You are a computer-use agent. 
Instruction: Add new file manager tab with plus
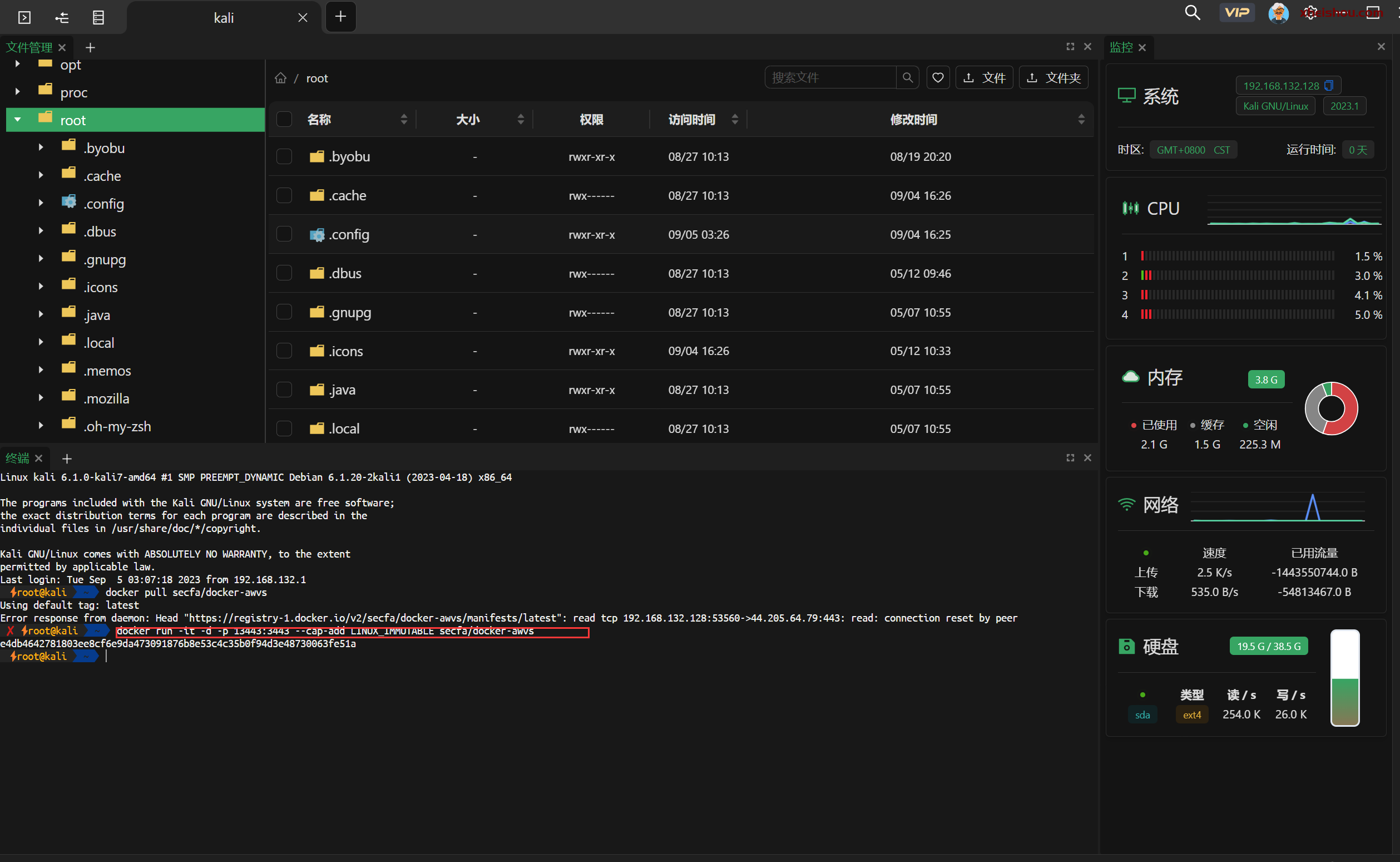click(x=90, y=47)
